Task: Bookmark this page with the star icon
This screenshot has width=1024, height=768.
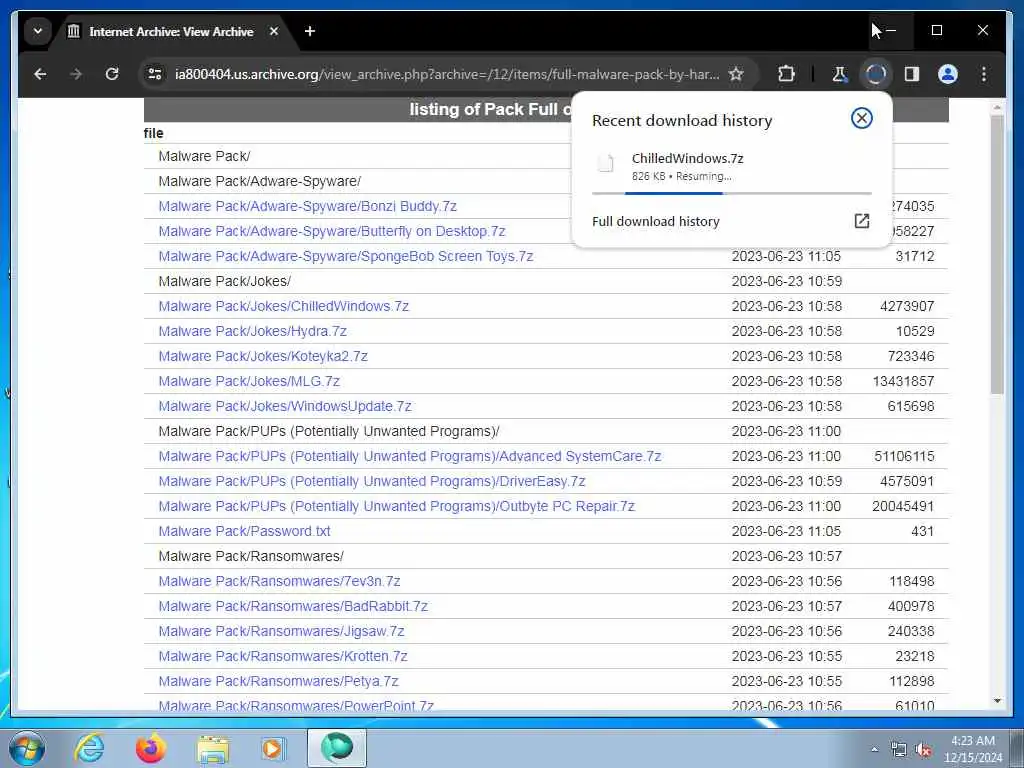Action: pos(736,74)
